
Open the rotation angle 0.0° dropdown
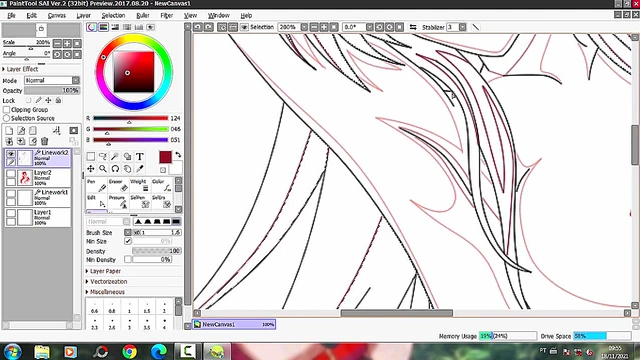(x=369, y=27)
